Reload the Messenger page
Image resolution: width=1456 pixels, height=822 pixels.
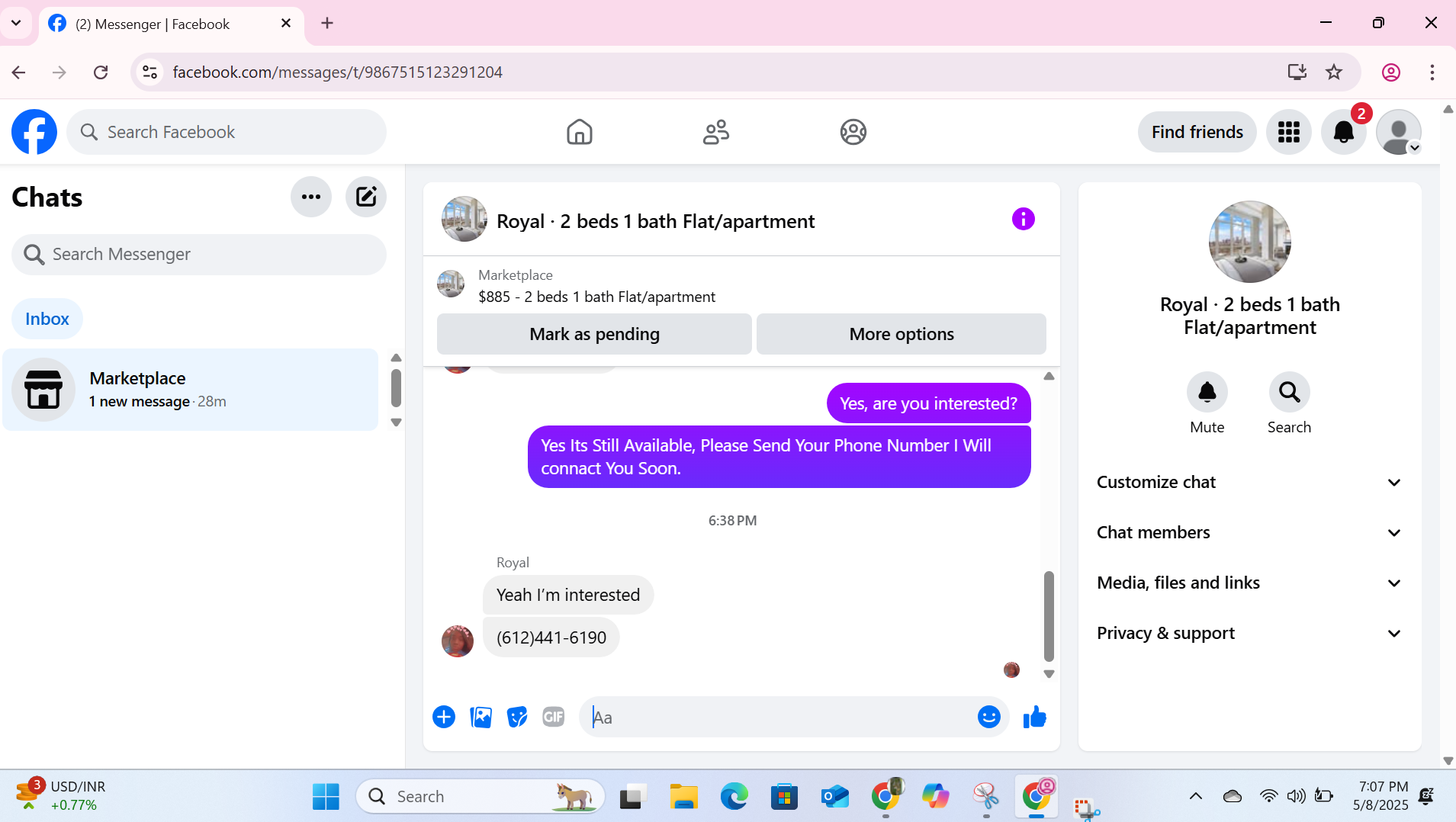click(101, 72)
